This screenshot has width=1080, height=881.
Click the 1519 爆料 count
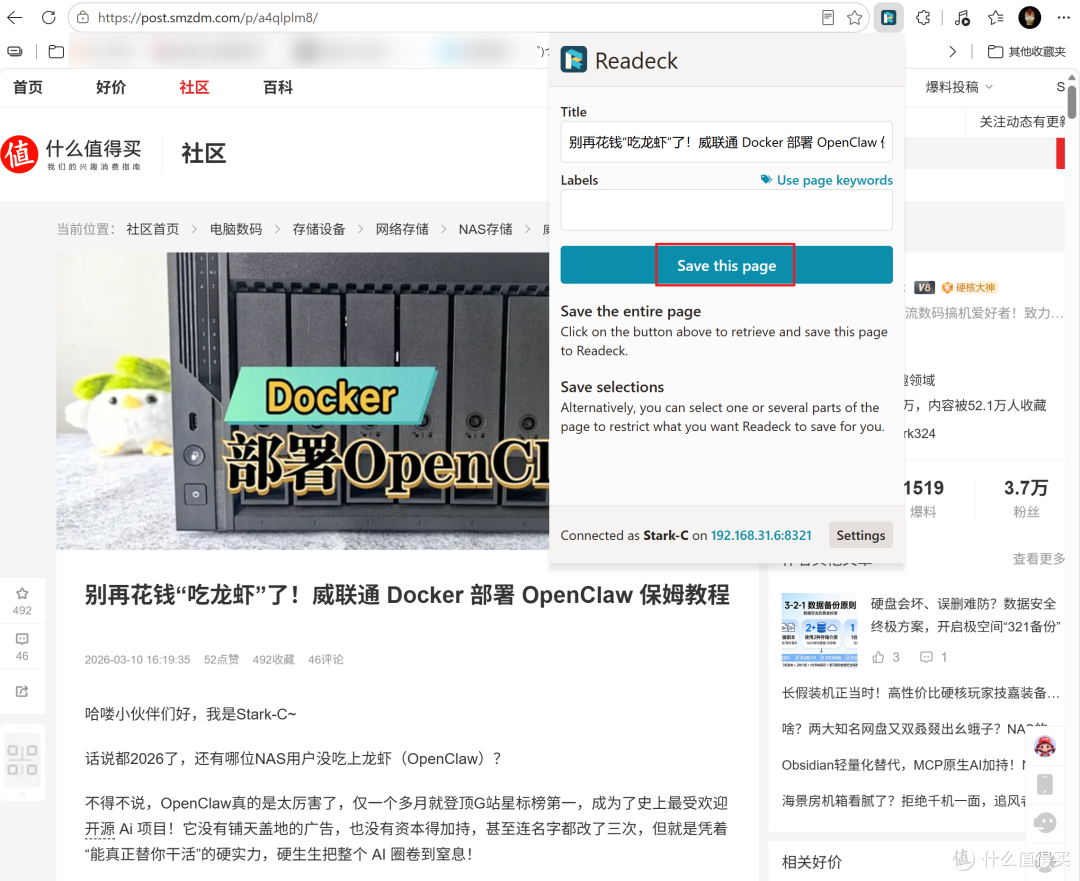pos(923,499)
